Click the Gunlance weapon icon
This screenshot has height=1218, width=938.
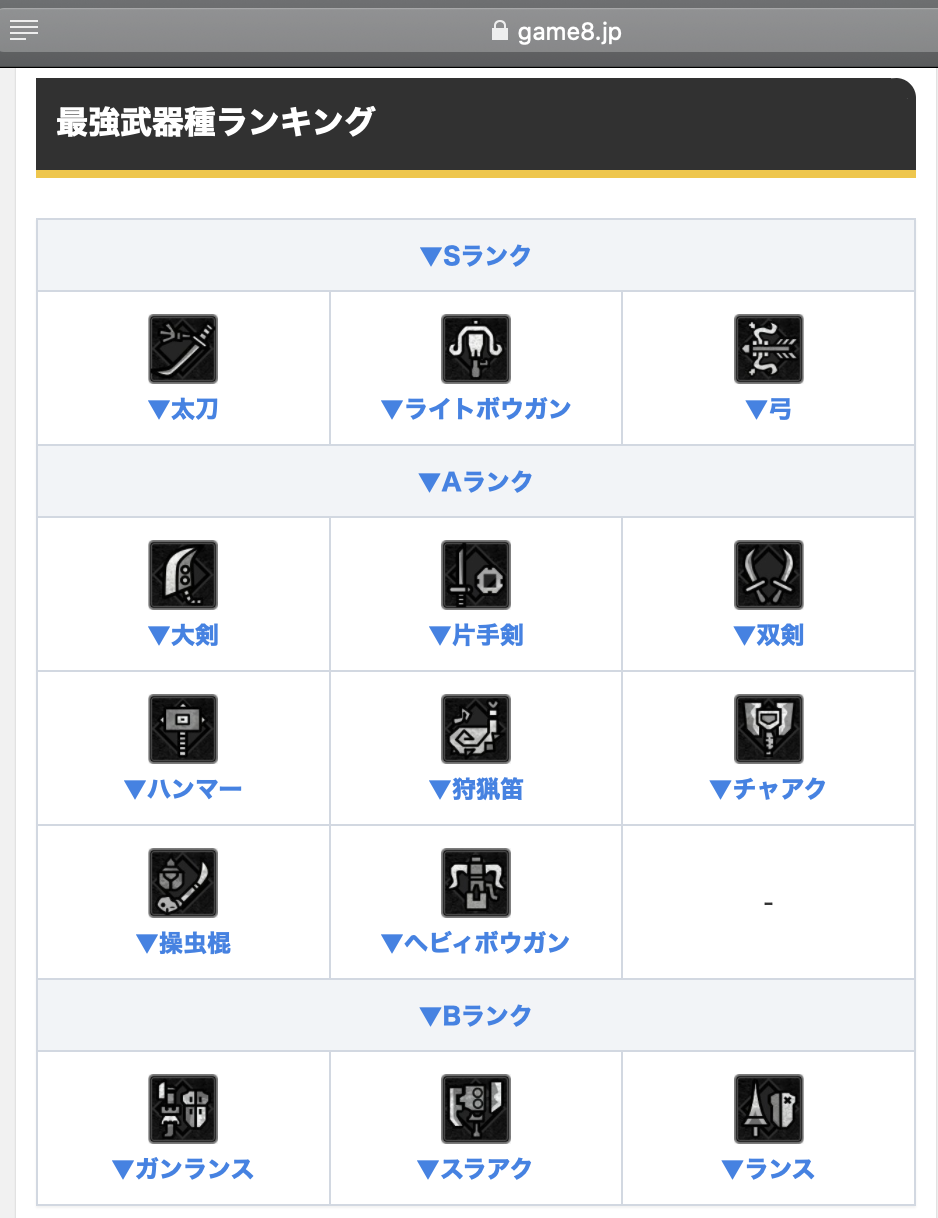click(x=183, y=1109)
